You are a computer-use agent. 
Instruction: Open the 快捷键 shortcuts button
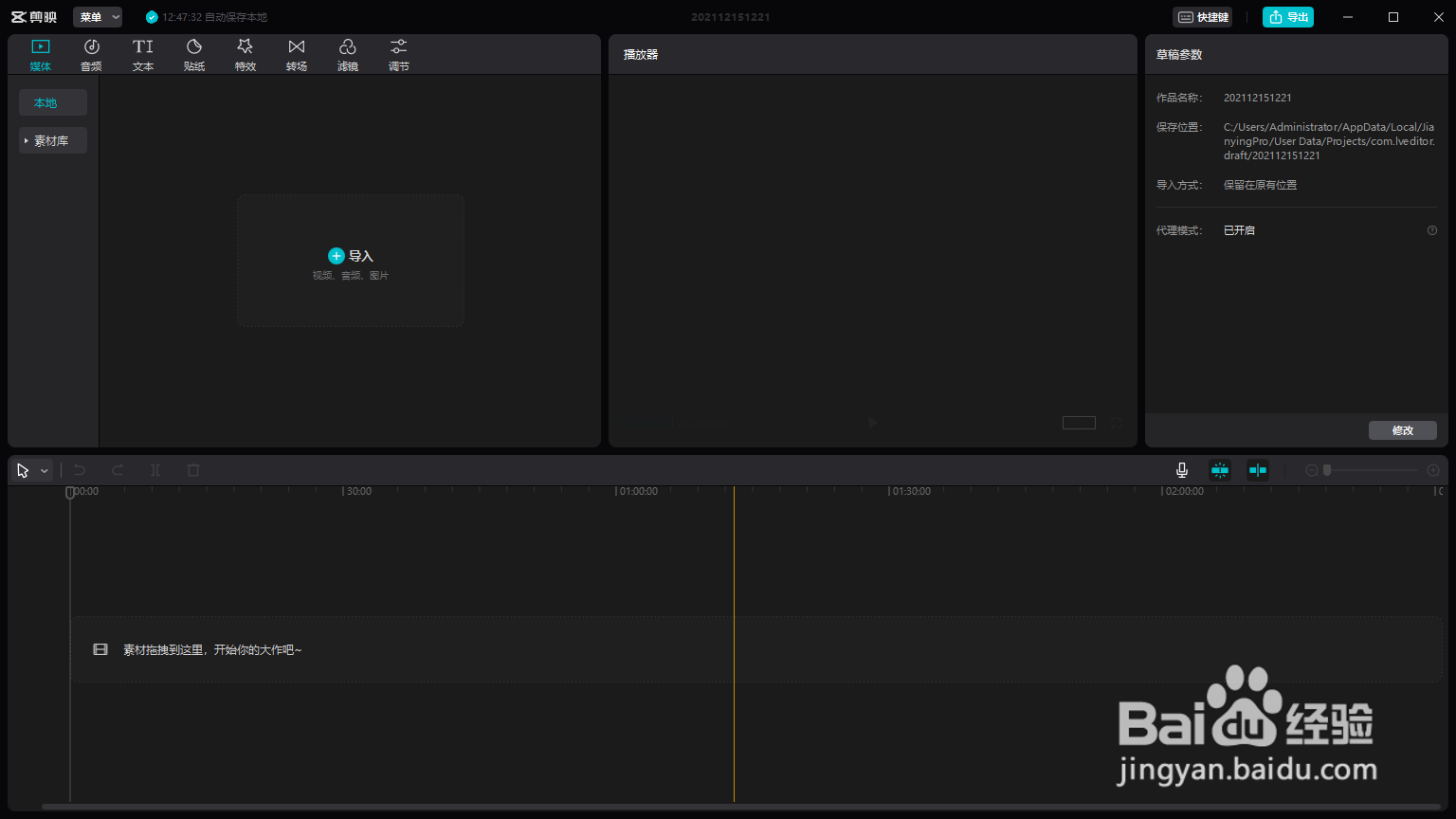(x=1203, y=17)
